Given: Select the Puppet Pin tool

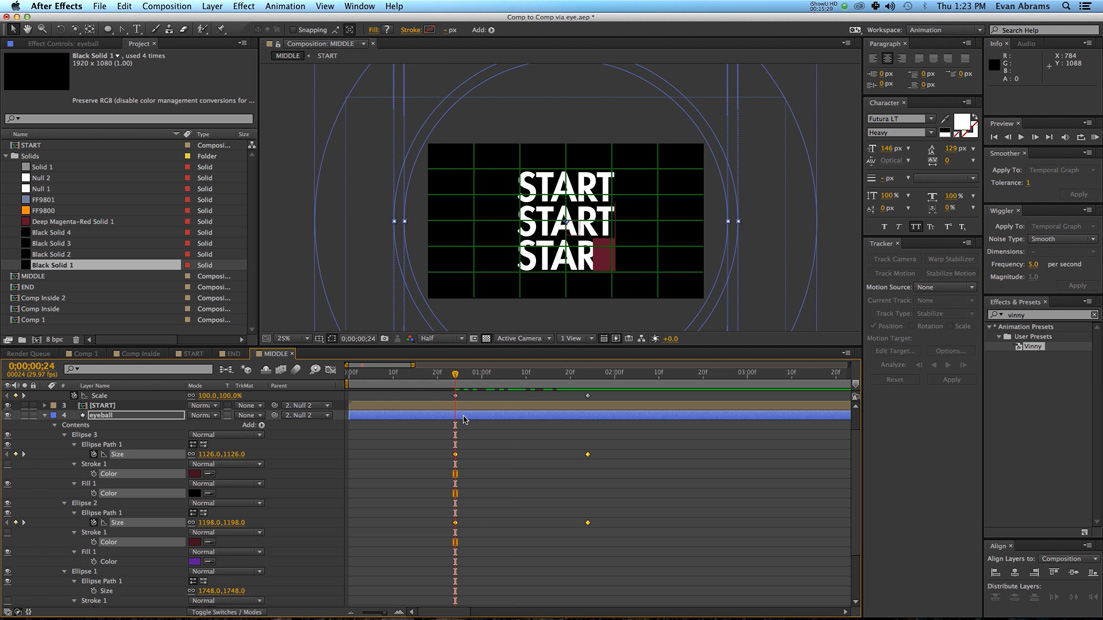Looking at the screenshot, I should pos(221,30).
